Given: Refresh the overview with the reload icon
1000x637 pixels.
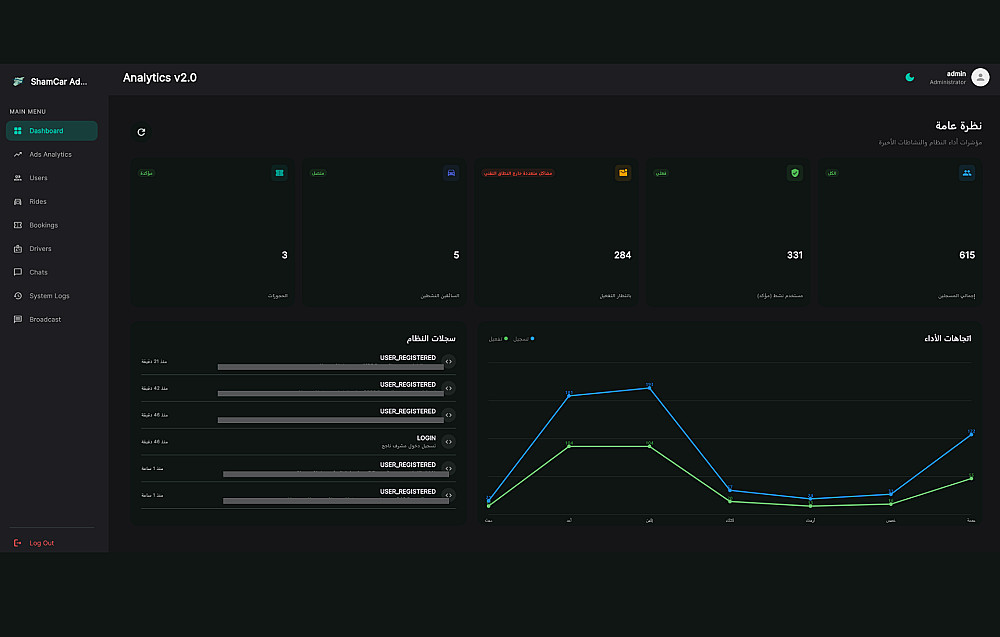Looking at the screenshot, I should (142, 132).
